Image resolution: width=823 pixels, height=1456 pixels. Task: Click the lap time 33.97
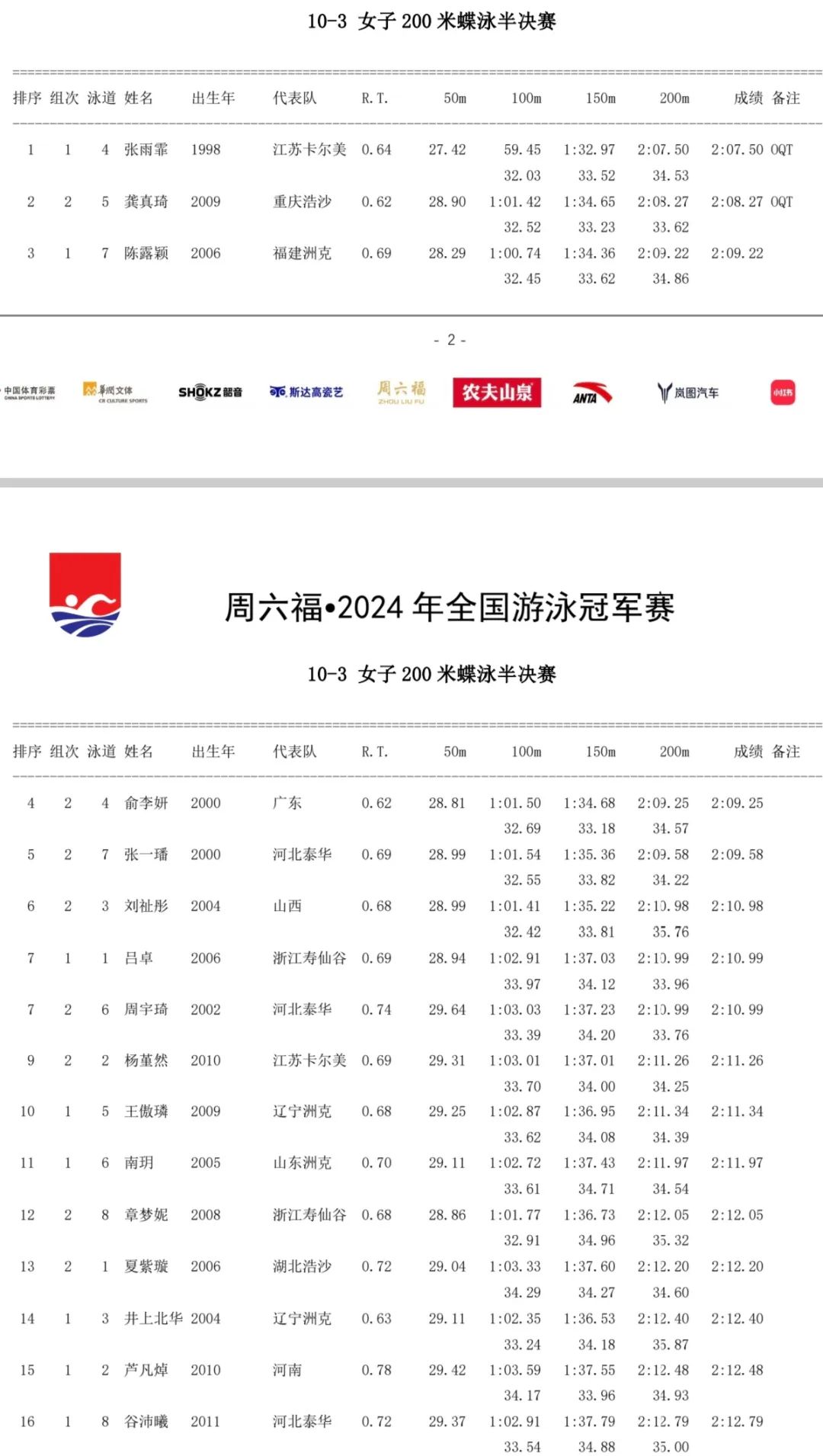pyautogui.click(x=522, y=984)
